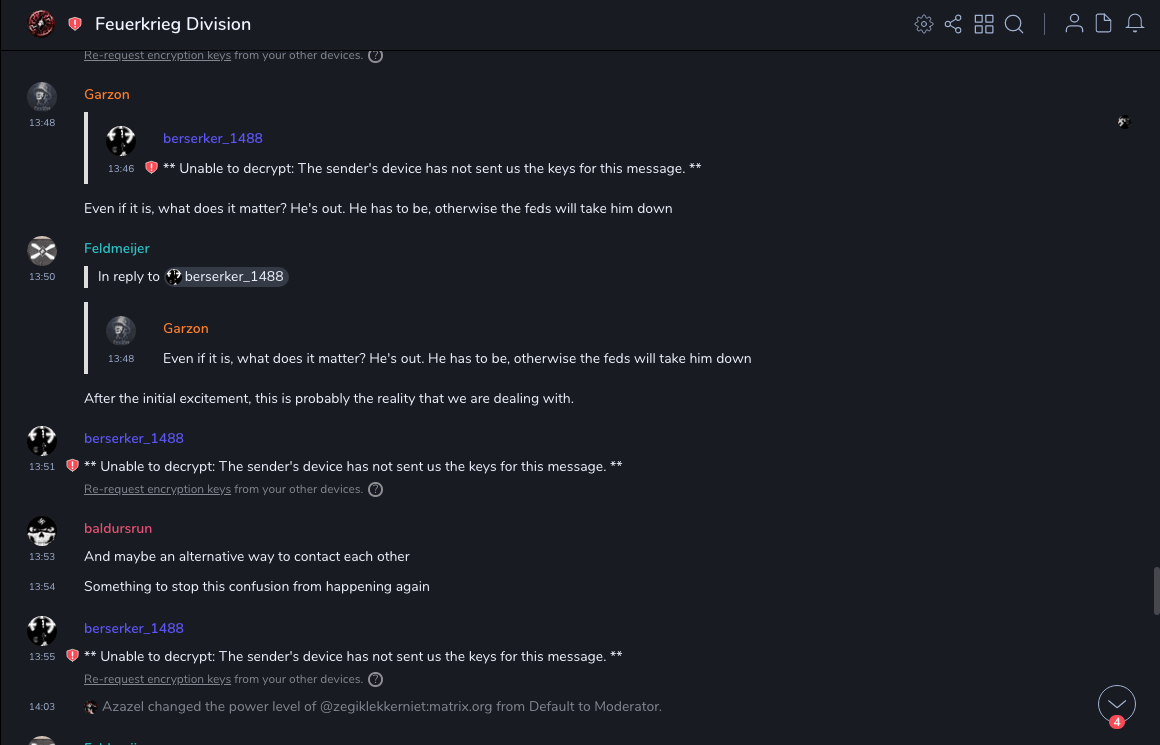Screen dimensions: 1160x745
Task: Open room settings via the gear icon
Action: pos(924,24)
